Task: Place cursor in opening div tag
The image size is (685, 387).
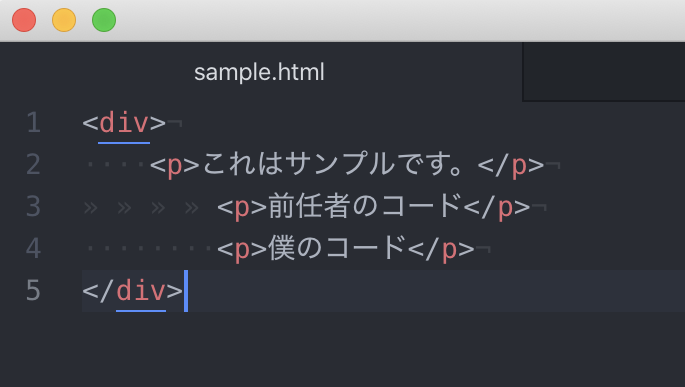Action: pyautogui.click(x=124, y=123)
